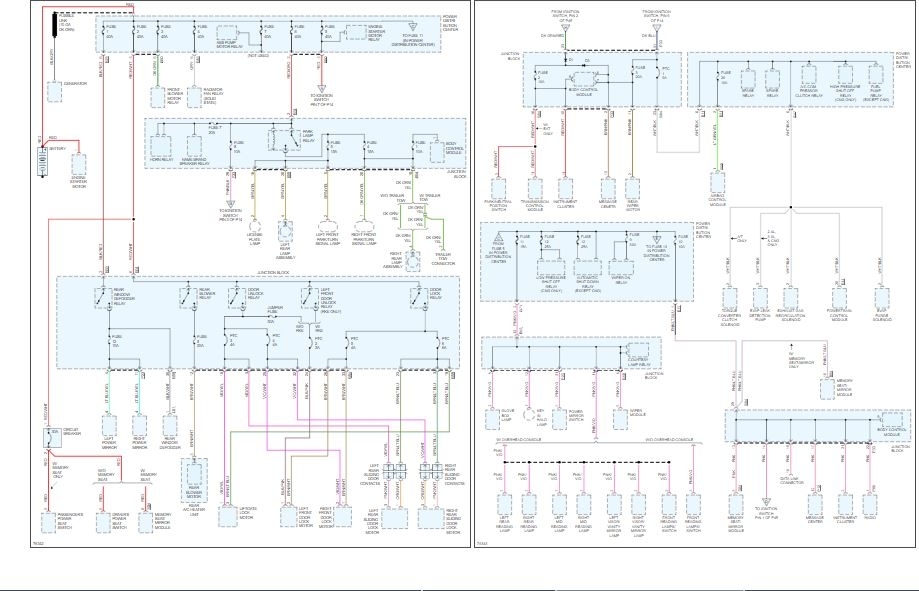
Task: Click the Left Power Mirror box
Action: 109,425
